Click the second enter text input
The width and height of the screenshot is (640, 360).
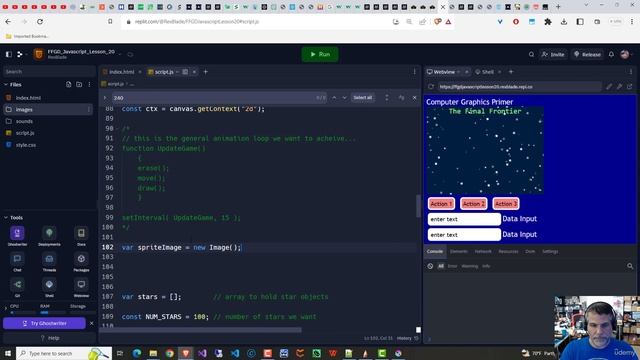[x=464, y=235]
